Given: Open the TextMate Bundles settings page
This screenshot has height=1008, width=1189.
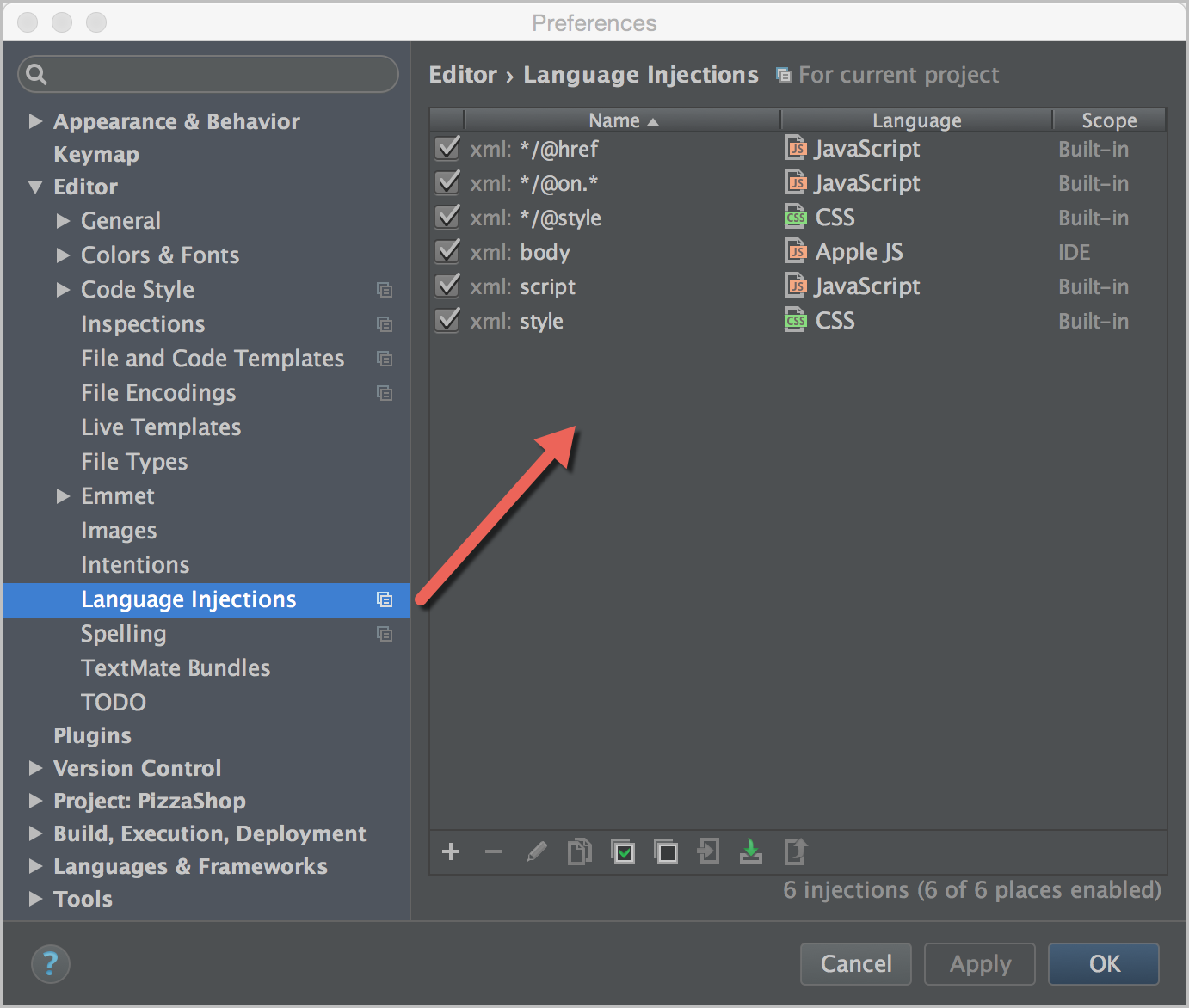Looking at the screenshot, I should tap(176, 667).
